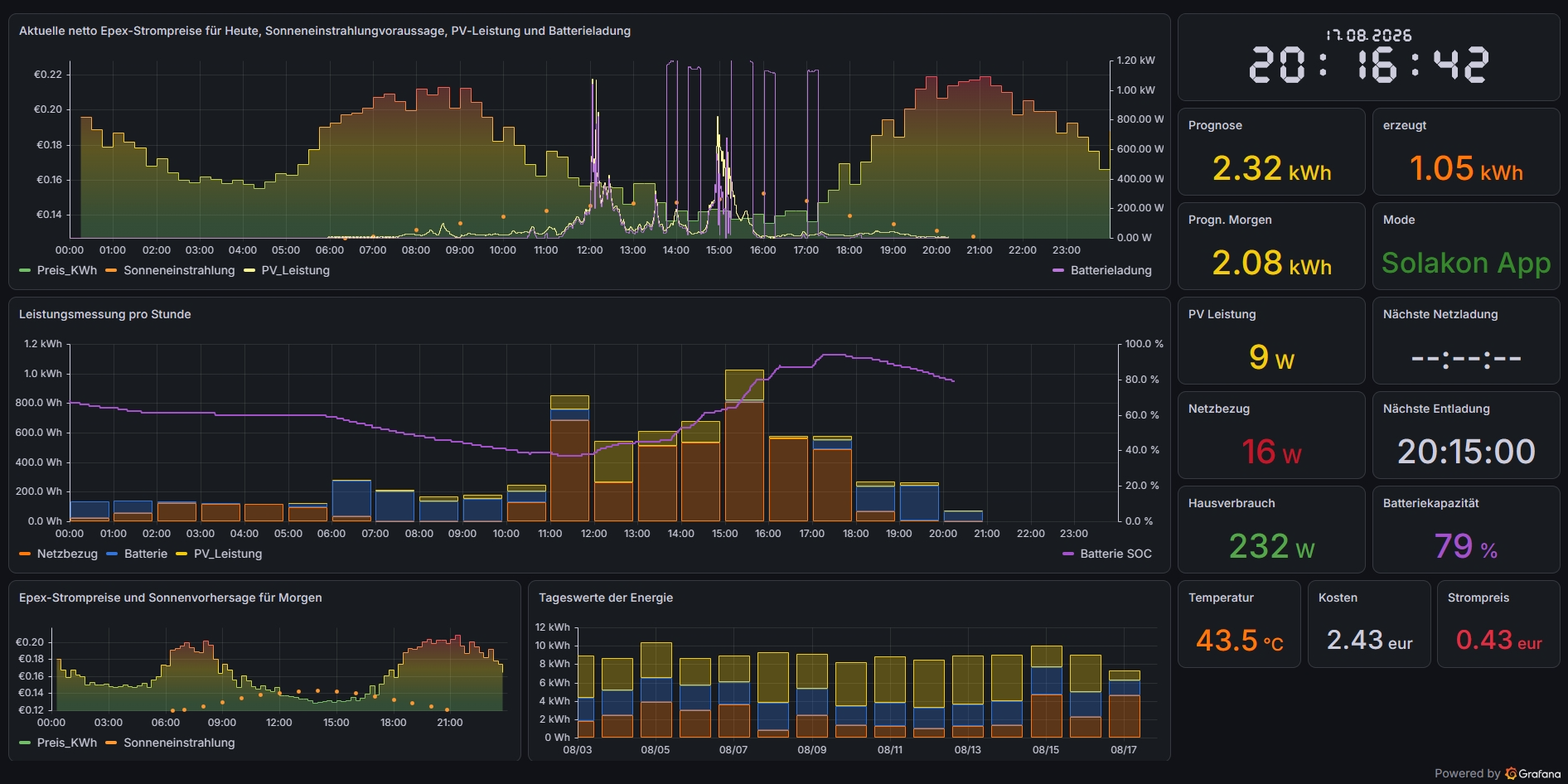Select the 17.08.2026 date above the clock
Image resolution: width=1568 pixels, height=784 pixels.
pos(1369,36)
